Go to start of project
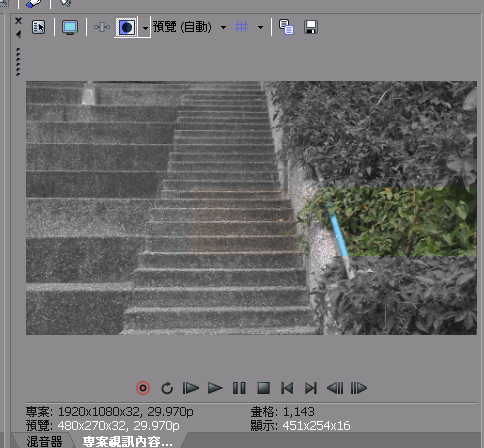This screenshot has height=448, width=484. 287,388
